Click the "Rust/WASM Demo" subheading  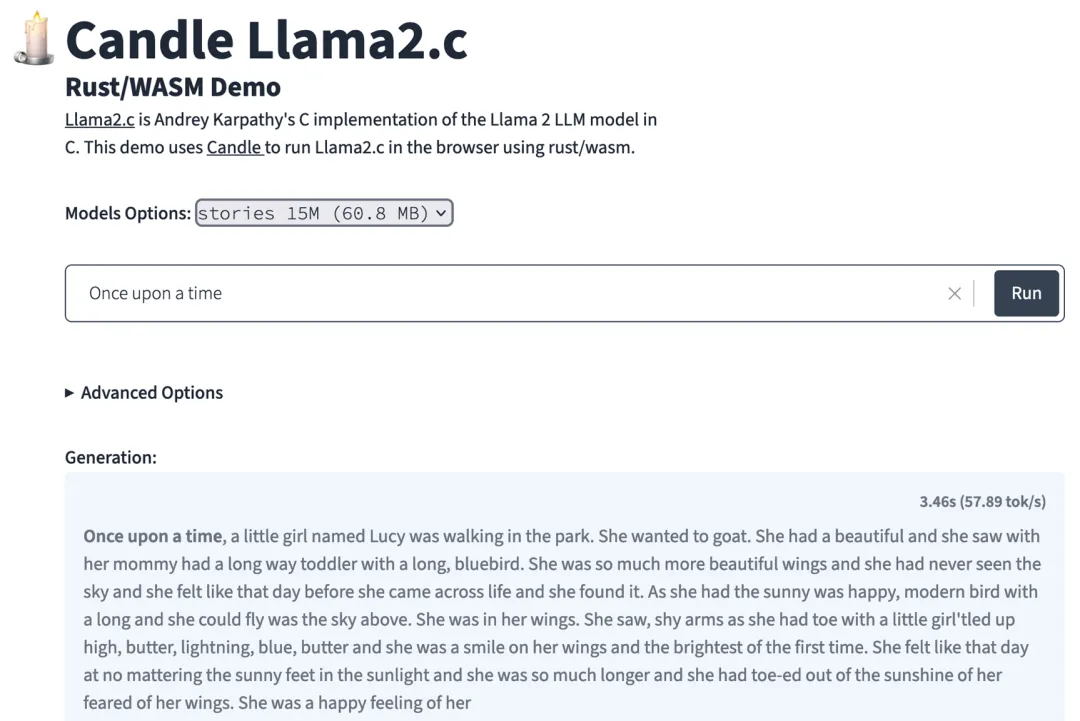coord(173,87)
